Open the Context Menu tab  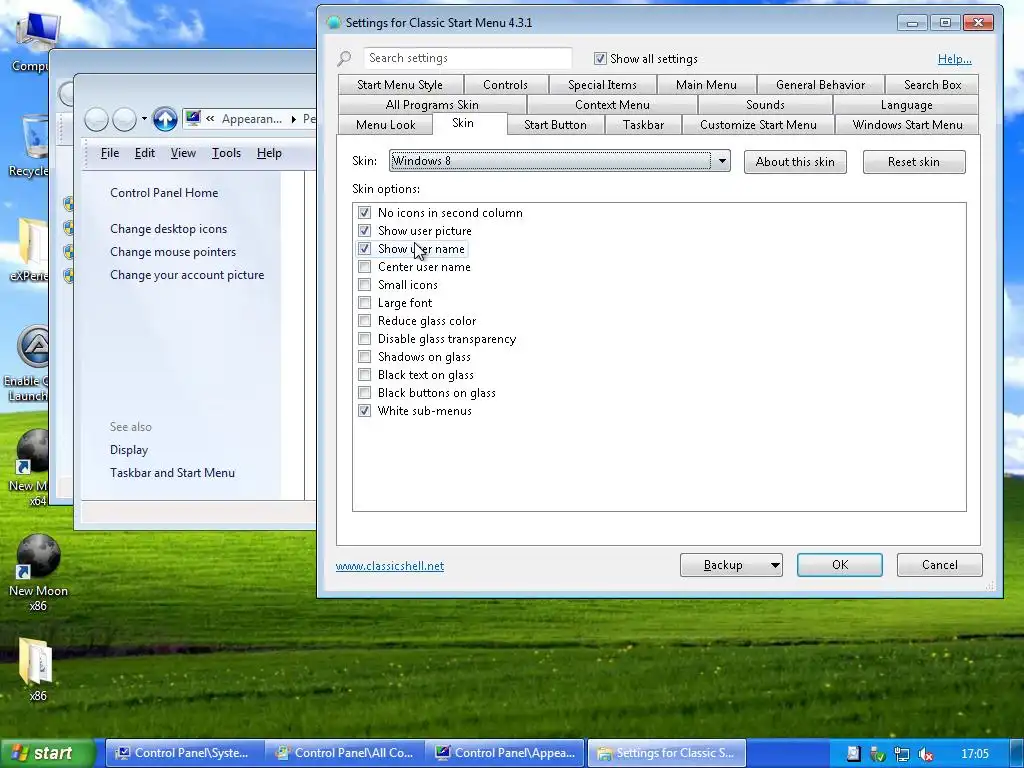[612, 104]
